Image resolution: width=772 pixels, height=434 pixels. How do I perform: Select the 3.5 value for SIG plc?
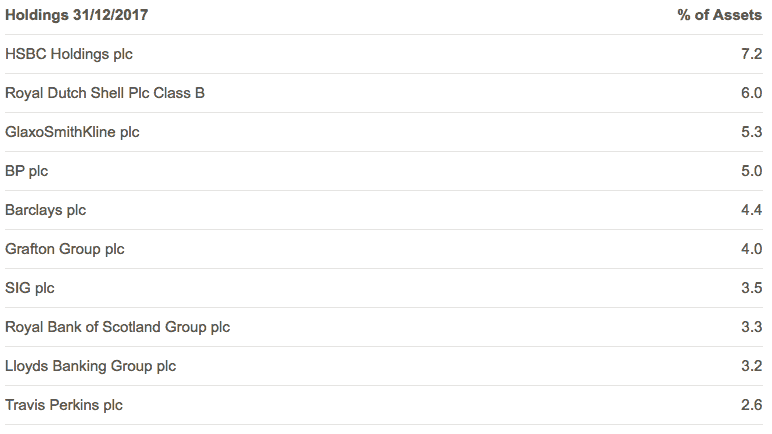click(752, 288)
